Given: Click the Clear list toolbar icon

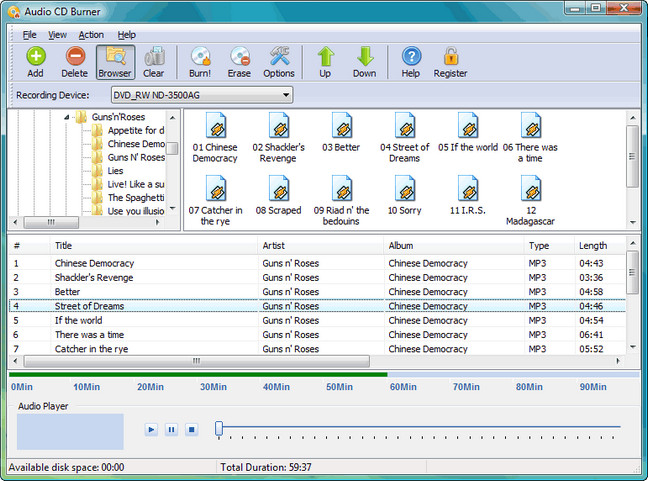Looking at the screenshot, I should click(x=154, y=57).
